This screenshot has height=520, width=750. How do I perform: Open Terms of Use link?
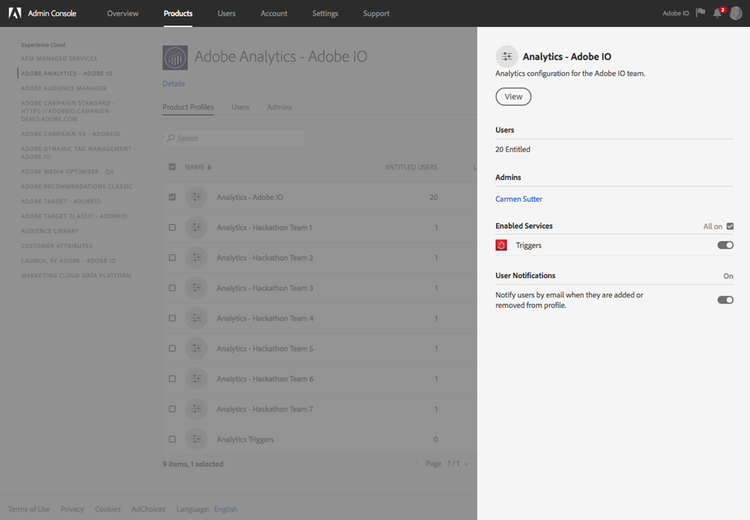point(29,509)
